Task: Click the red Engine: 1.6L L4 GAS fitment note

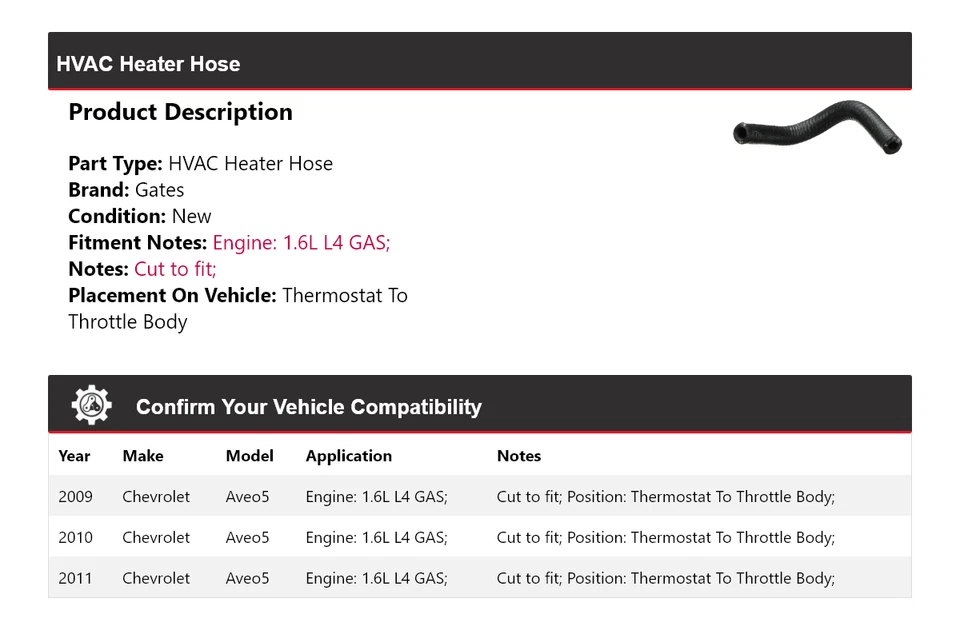Action: (x=301, y=242)
